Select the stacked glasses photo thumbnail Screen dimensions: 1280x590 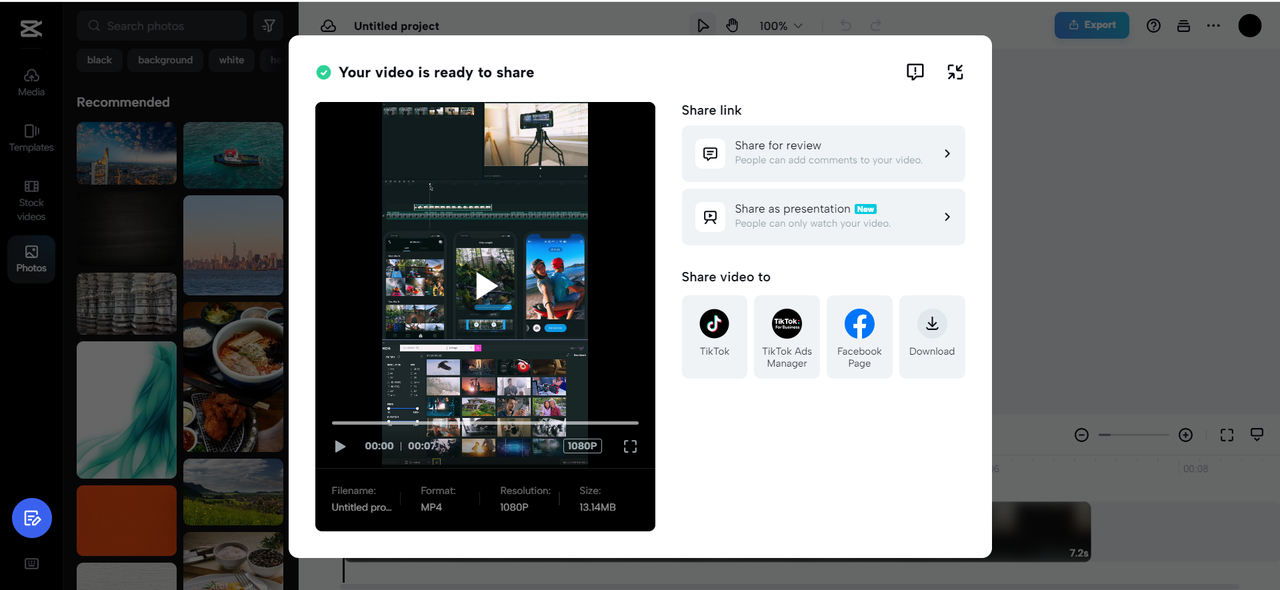(x=127, y=303)
